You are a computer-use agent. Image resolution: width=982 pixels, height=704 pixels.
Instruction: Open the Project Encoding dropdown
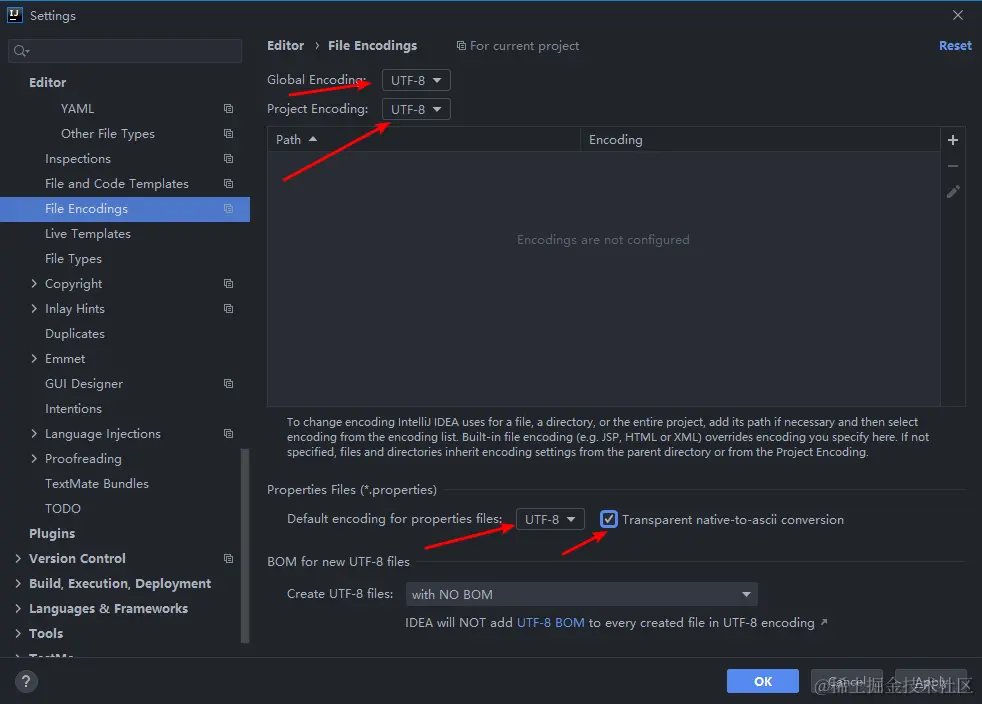tap(416, 109)
